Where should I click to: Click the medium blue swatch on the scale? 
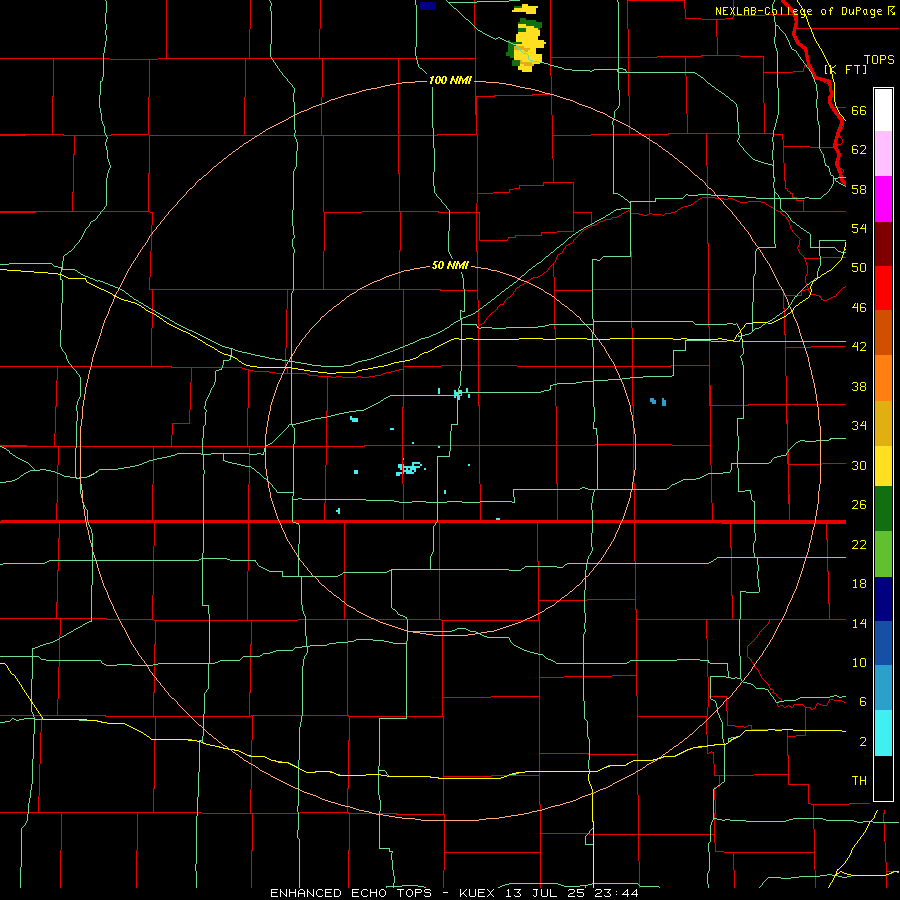click(x=883, y=643)
